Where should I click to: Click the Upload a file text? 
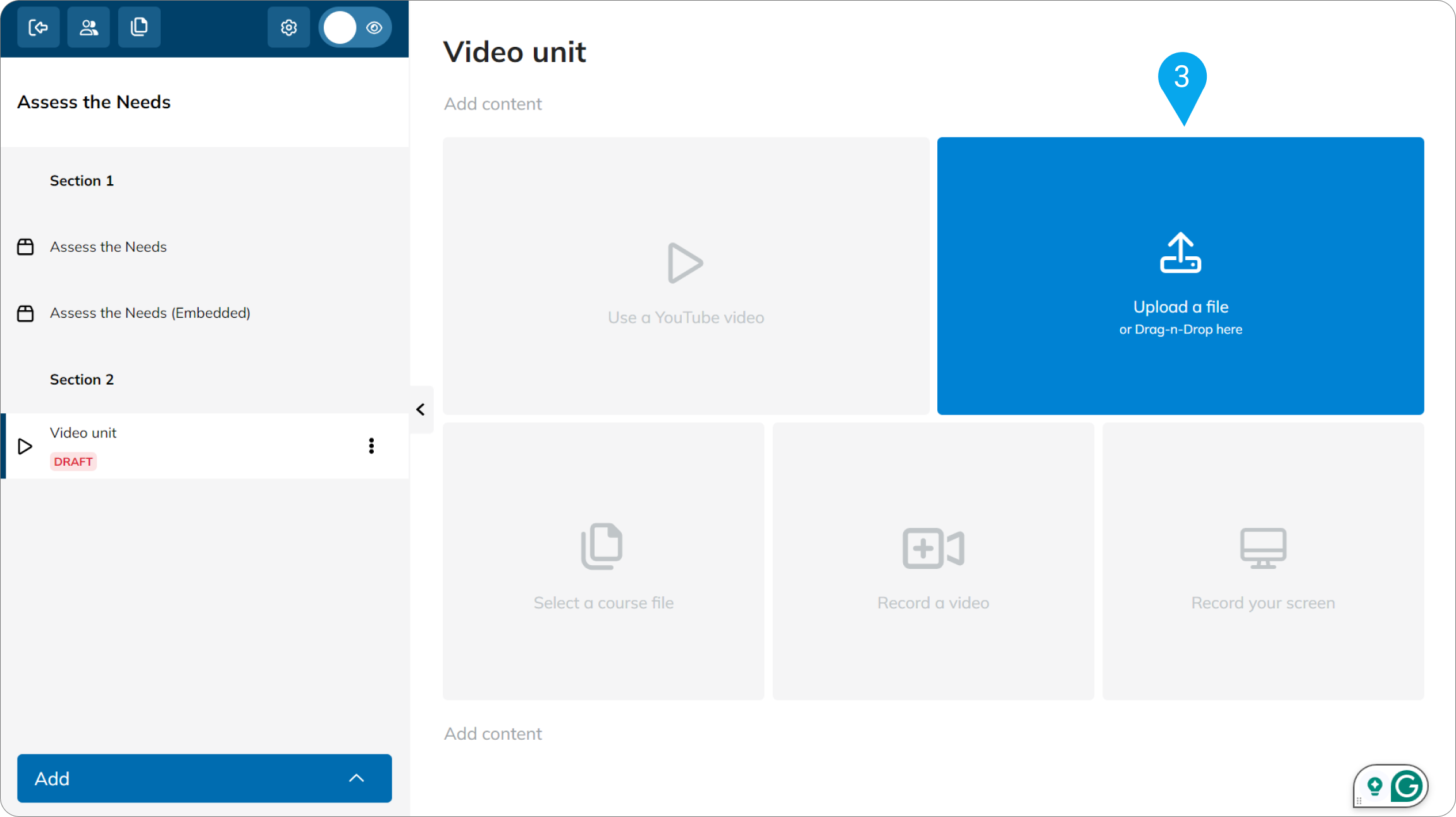click(x=1181, y=307)
